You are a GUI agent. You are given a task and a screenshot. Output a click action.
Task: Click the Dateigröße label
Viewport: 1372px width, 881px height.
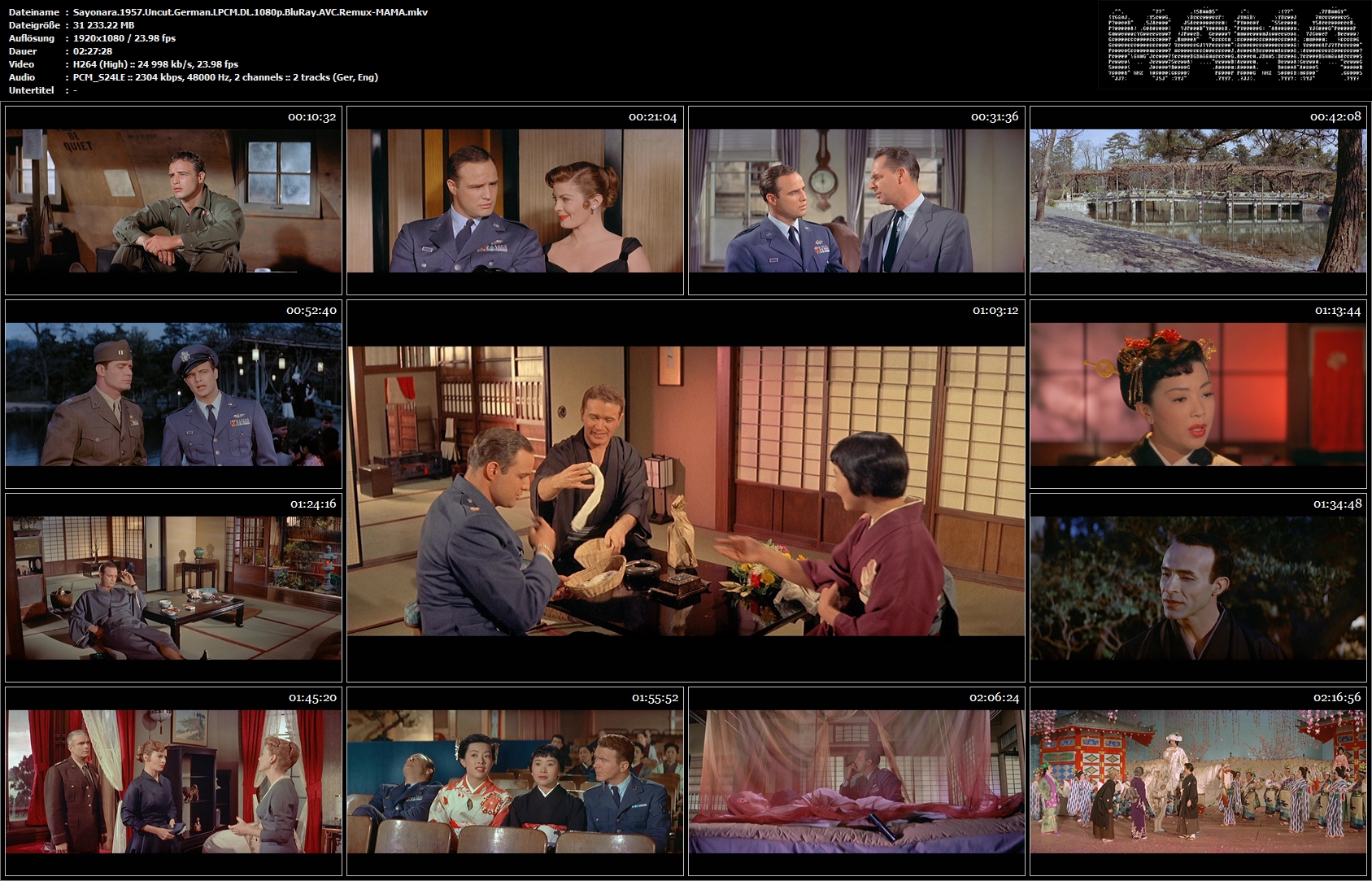(34, 25)
